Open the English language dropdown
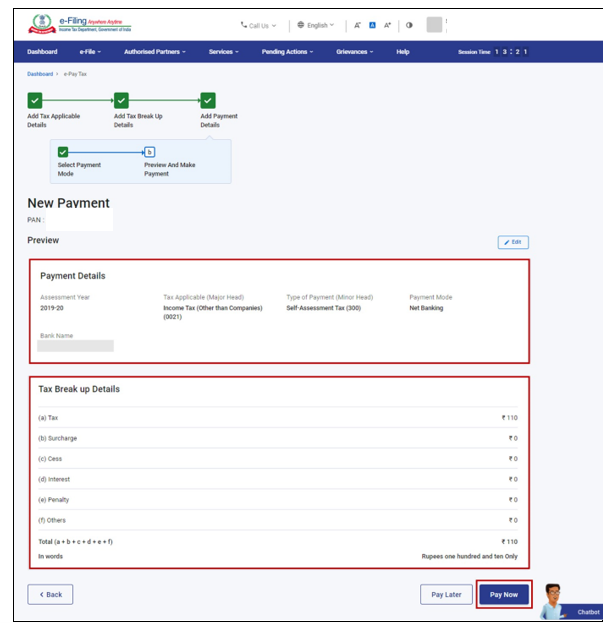The height and width of the screenshot is (623, 603). click(x=316, y=25)
